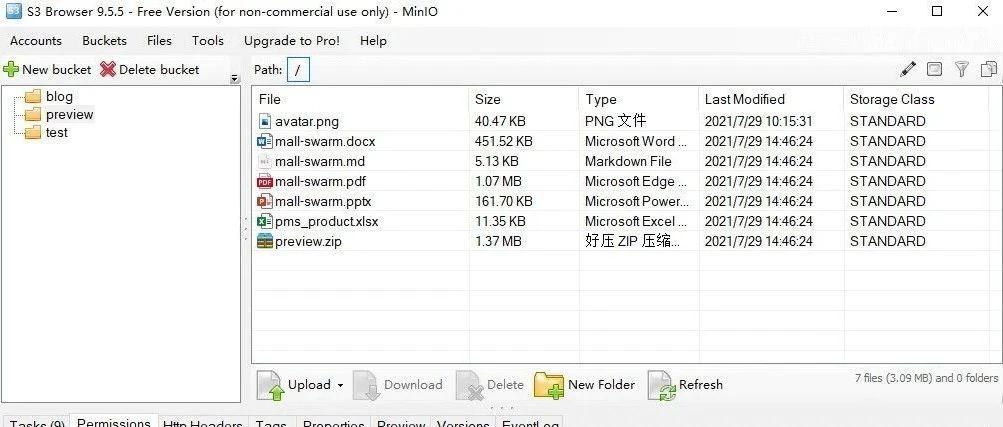Image resolution: width=1003 pixels, height=427 pixels.
Task: Click the date '2021/7/29 10:15:31'
Action: coord(759,121)
